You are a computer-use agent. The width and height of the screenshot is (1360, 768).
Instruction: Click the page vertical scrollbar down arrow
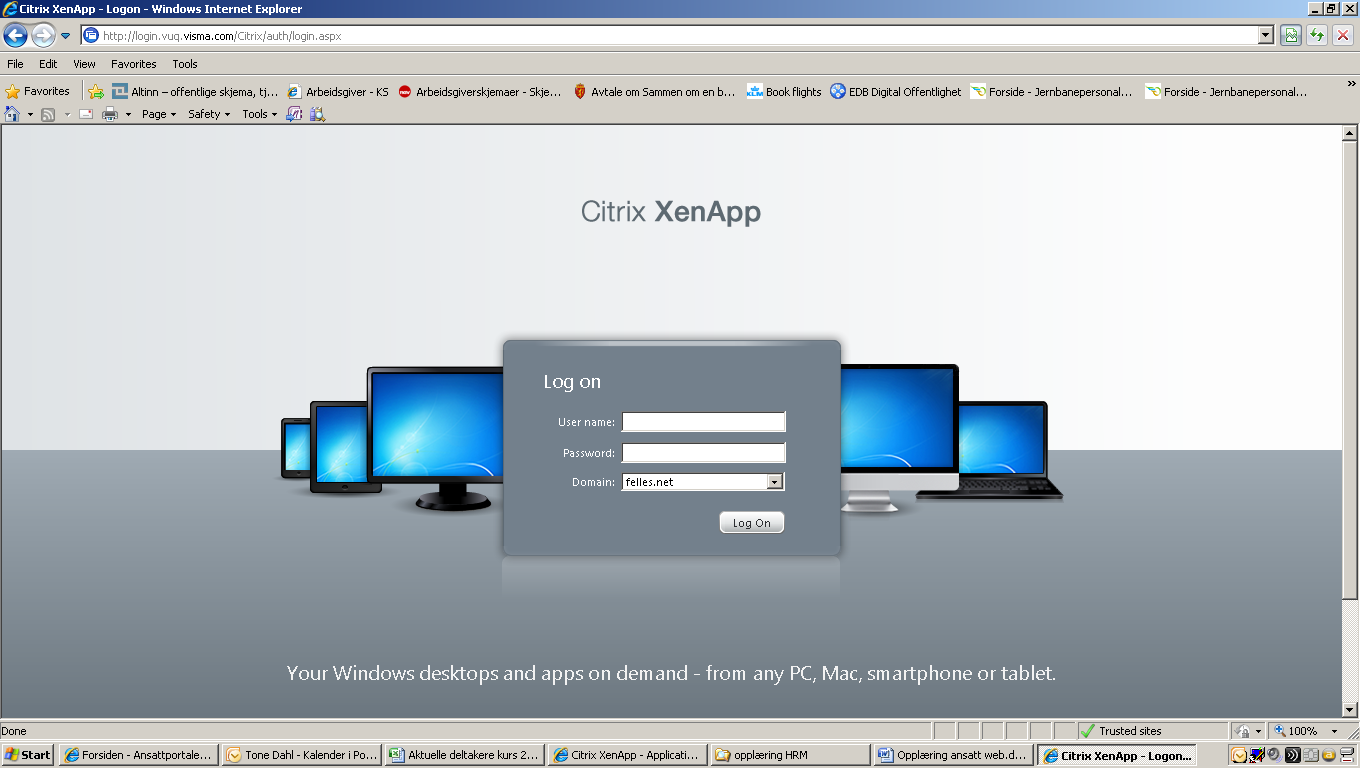(x=1349, y=709)
